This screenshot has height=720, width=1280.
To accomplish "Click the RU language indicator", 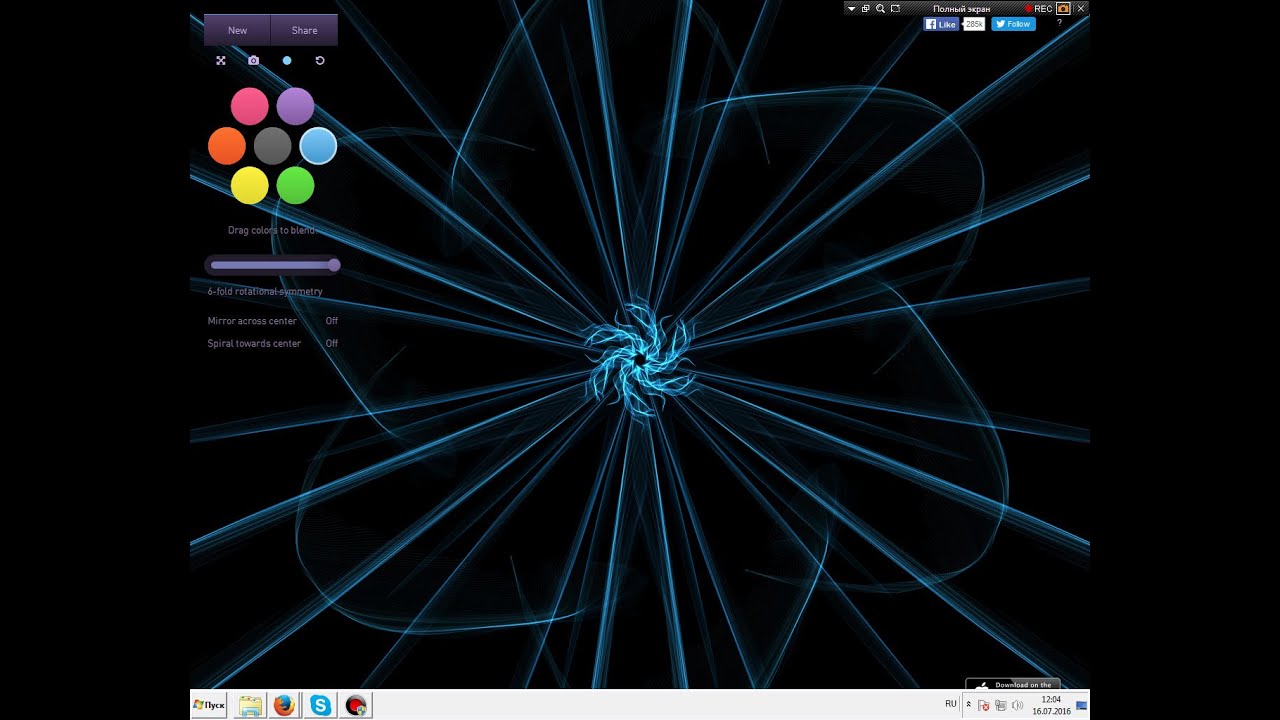I will (x=951, y=704).
